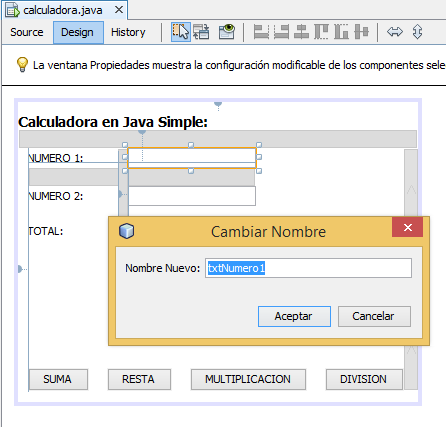The height and width of the screenshot is (427, 446).
Task: Click the top-middle handle of selected field
Action: click(x=191, y=145)
